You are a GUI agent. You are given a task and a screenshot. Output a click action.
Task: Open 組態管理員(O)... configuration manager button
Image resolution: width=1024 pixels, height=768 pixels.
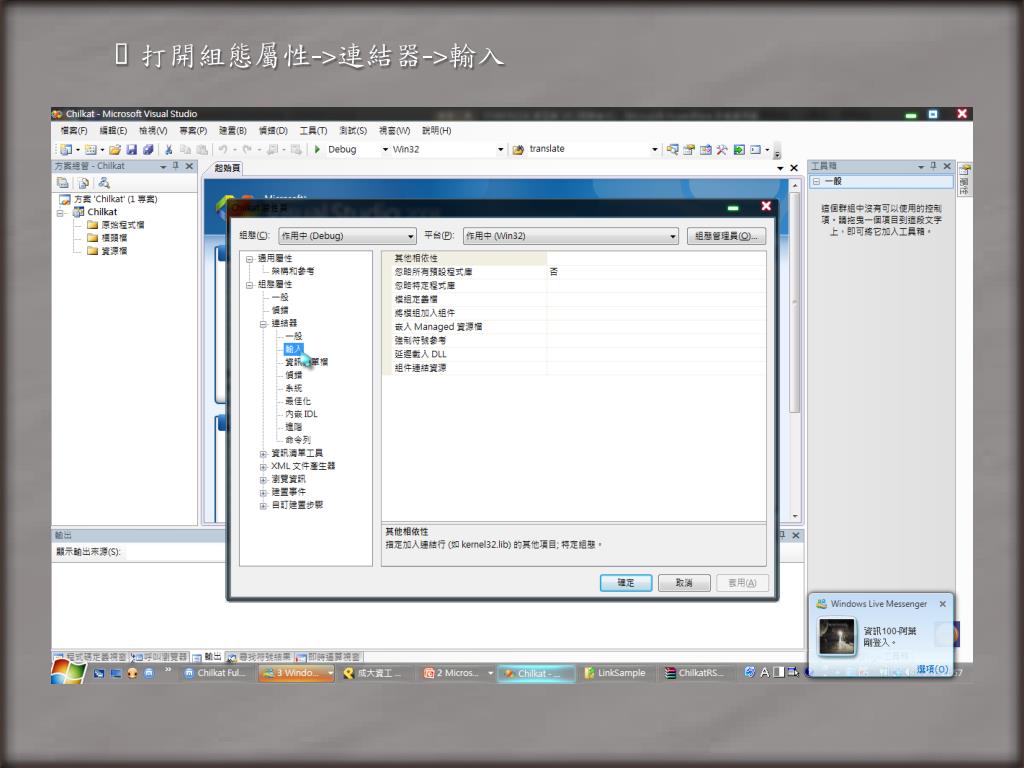(x=726, y=236)
